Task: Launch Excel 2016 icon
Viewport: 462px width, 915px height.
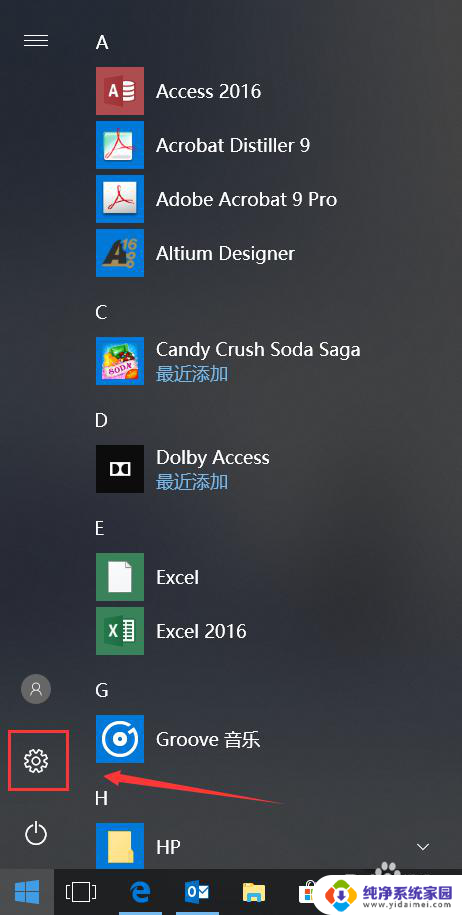Action: click(x=120, y=631)
